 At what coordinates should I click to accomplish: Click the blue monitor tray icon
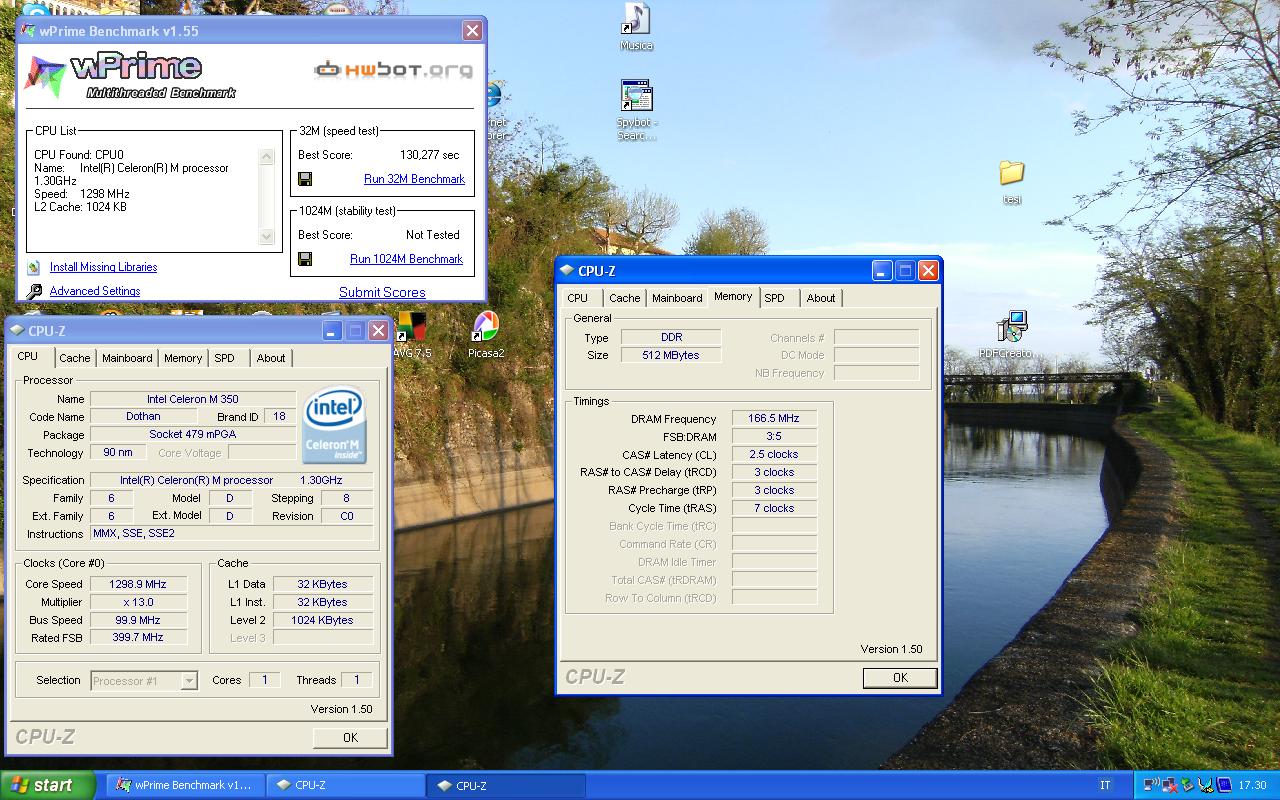coord(1224,785)
